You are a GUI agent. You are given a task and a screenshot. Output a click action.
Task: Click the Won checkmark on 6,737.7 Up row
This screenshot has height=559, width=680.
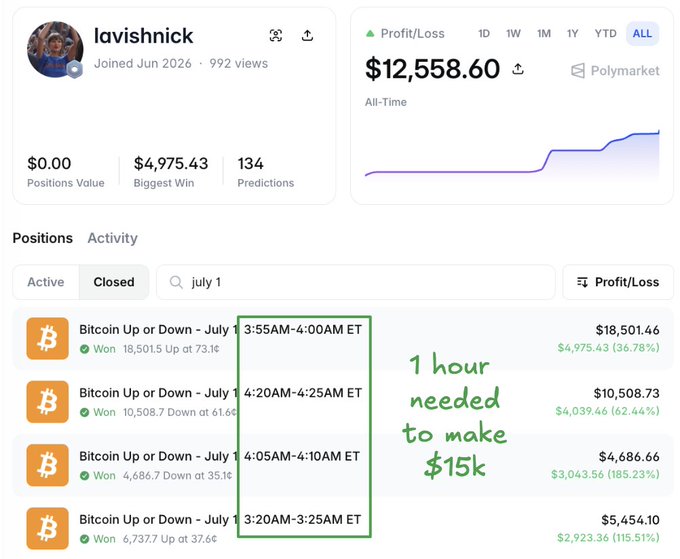point(85,539)
